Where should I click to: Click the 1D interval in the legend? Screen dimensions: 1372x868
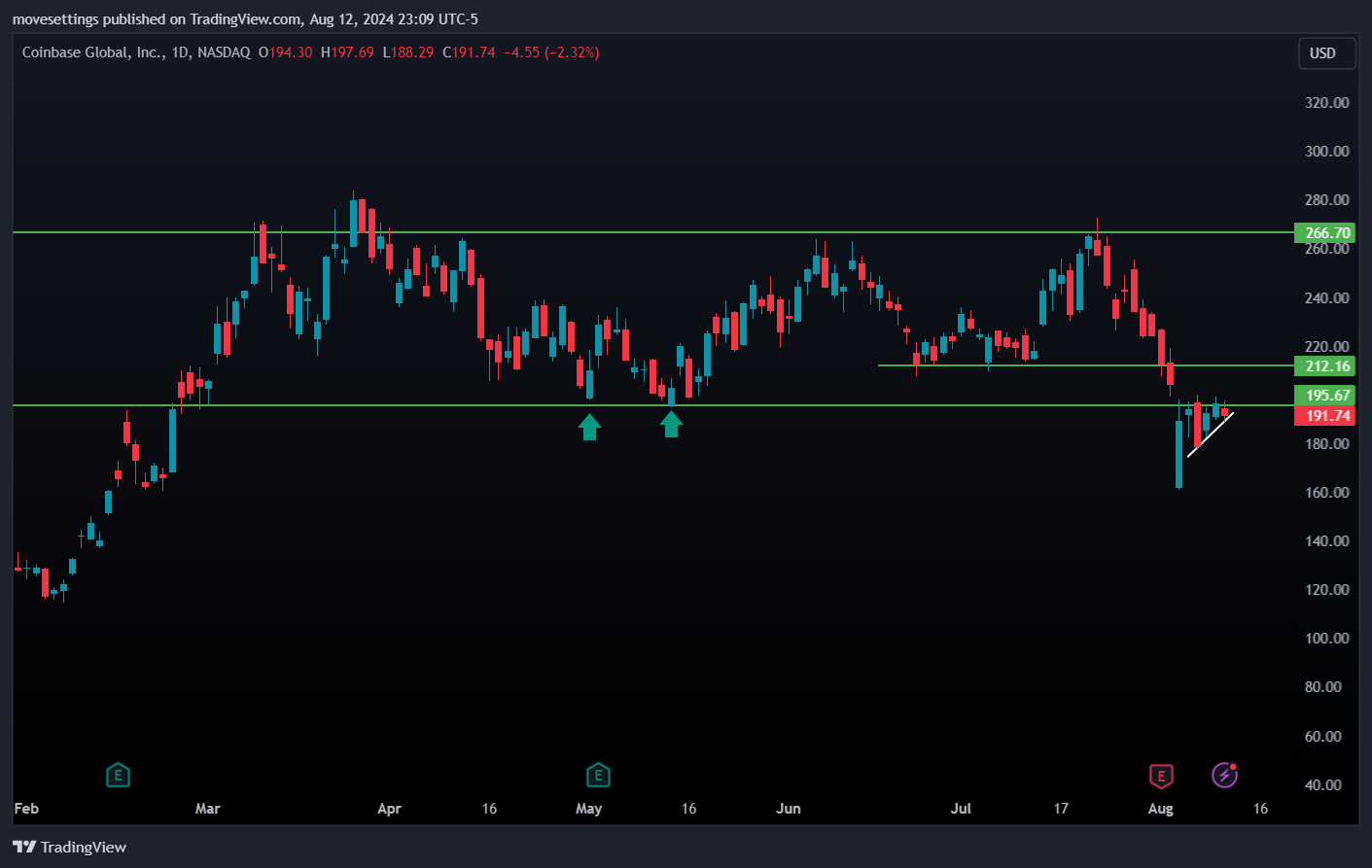click(180, 52)
